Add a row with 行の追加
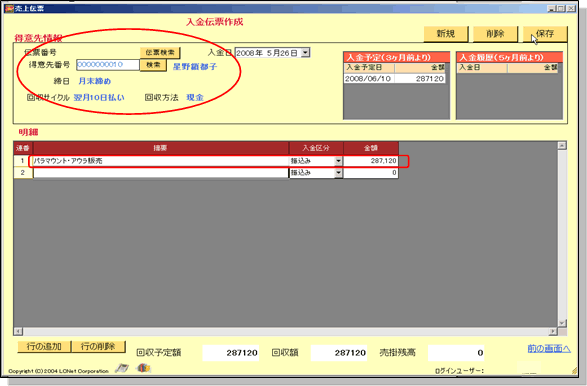 44,347
